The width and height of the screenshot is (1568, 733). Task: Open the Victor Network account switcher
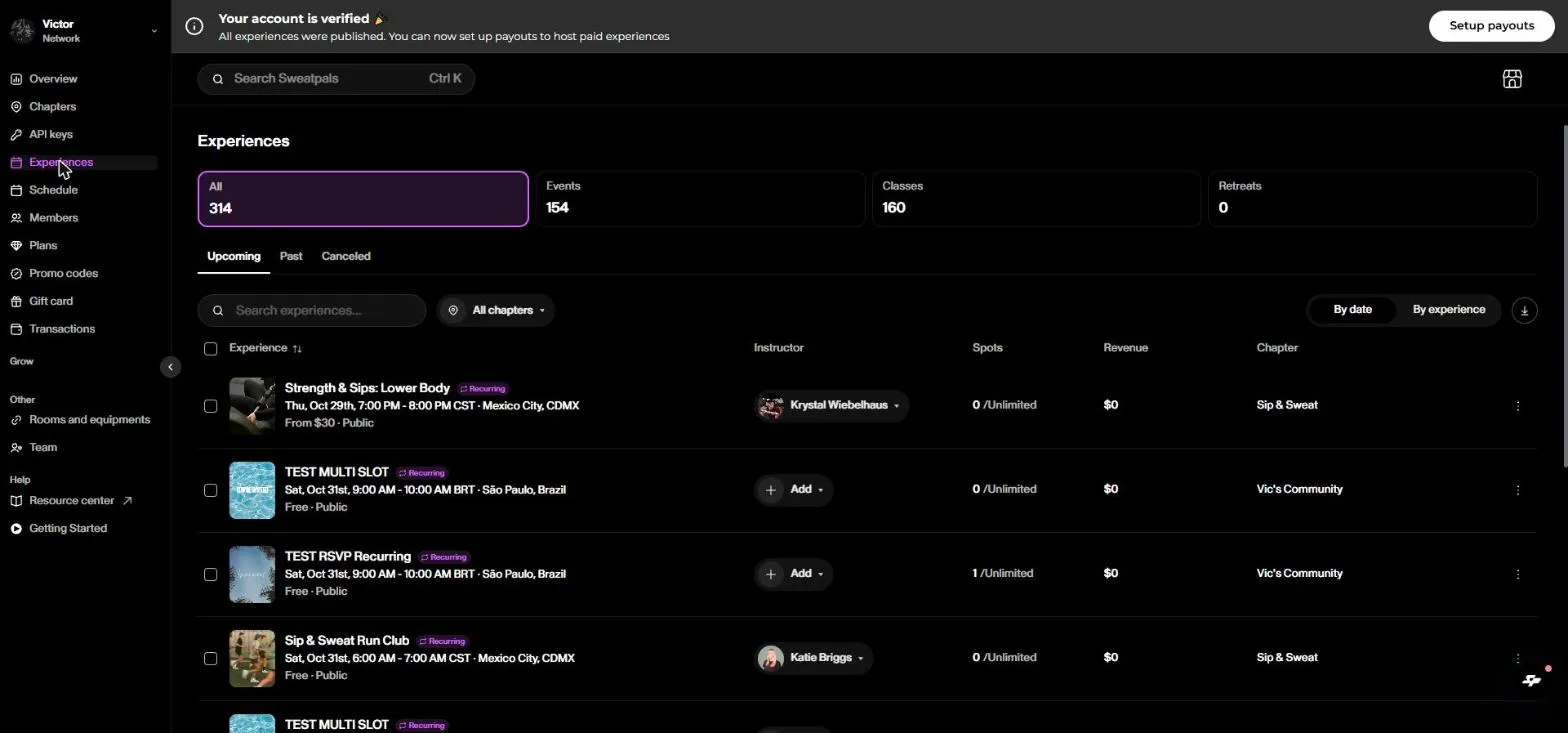point(84,31)
